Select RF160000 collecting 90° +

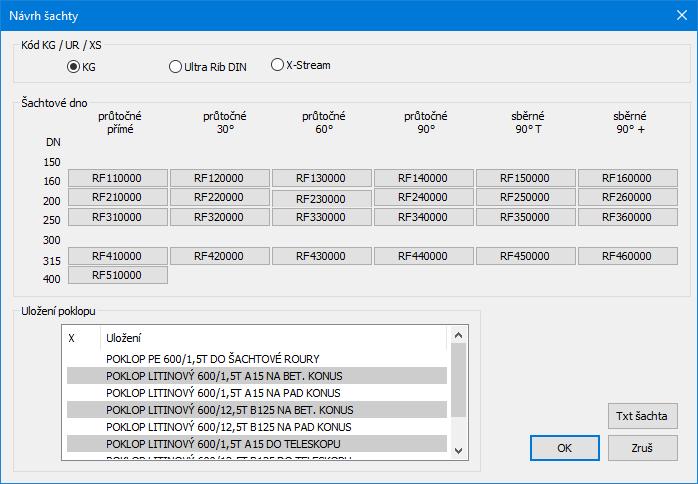628,178
